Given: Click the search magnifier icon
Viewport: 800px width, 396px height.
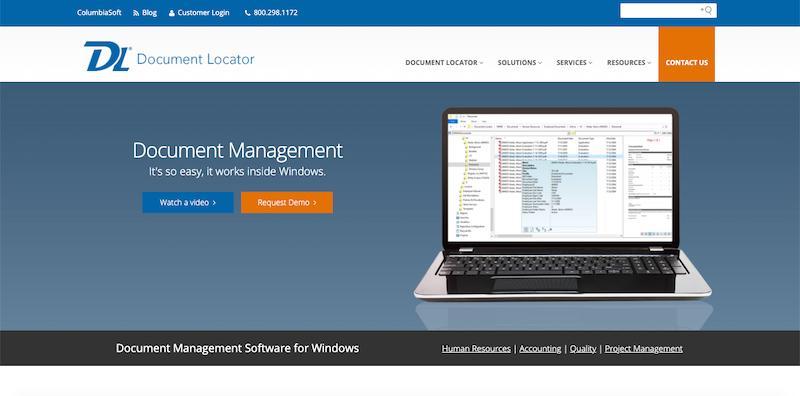Looking at the screenshot, I should click(707, 10).
